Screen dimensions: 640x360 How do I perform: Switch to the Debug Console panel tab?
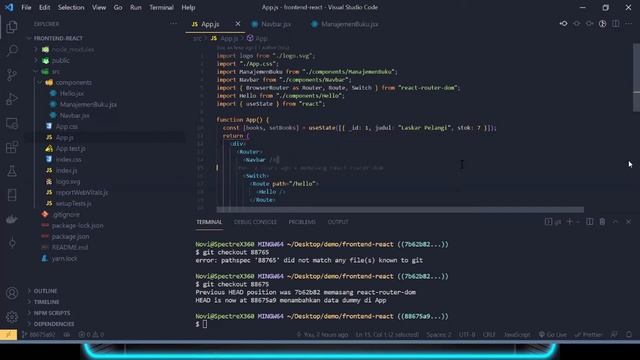[255, 222]
